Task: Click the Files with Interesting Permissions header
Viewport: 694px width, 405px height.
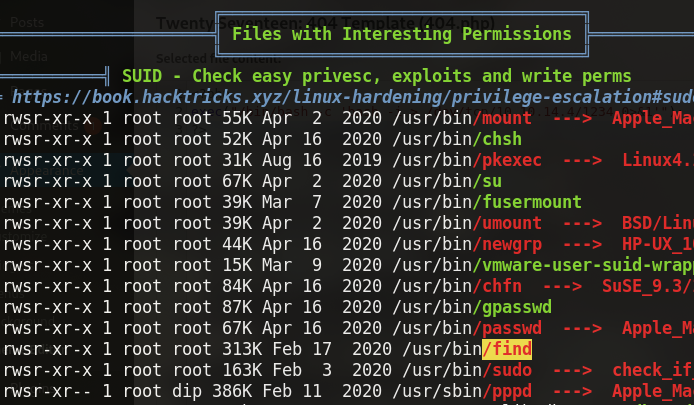Action: [401, 34]
